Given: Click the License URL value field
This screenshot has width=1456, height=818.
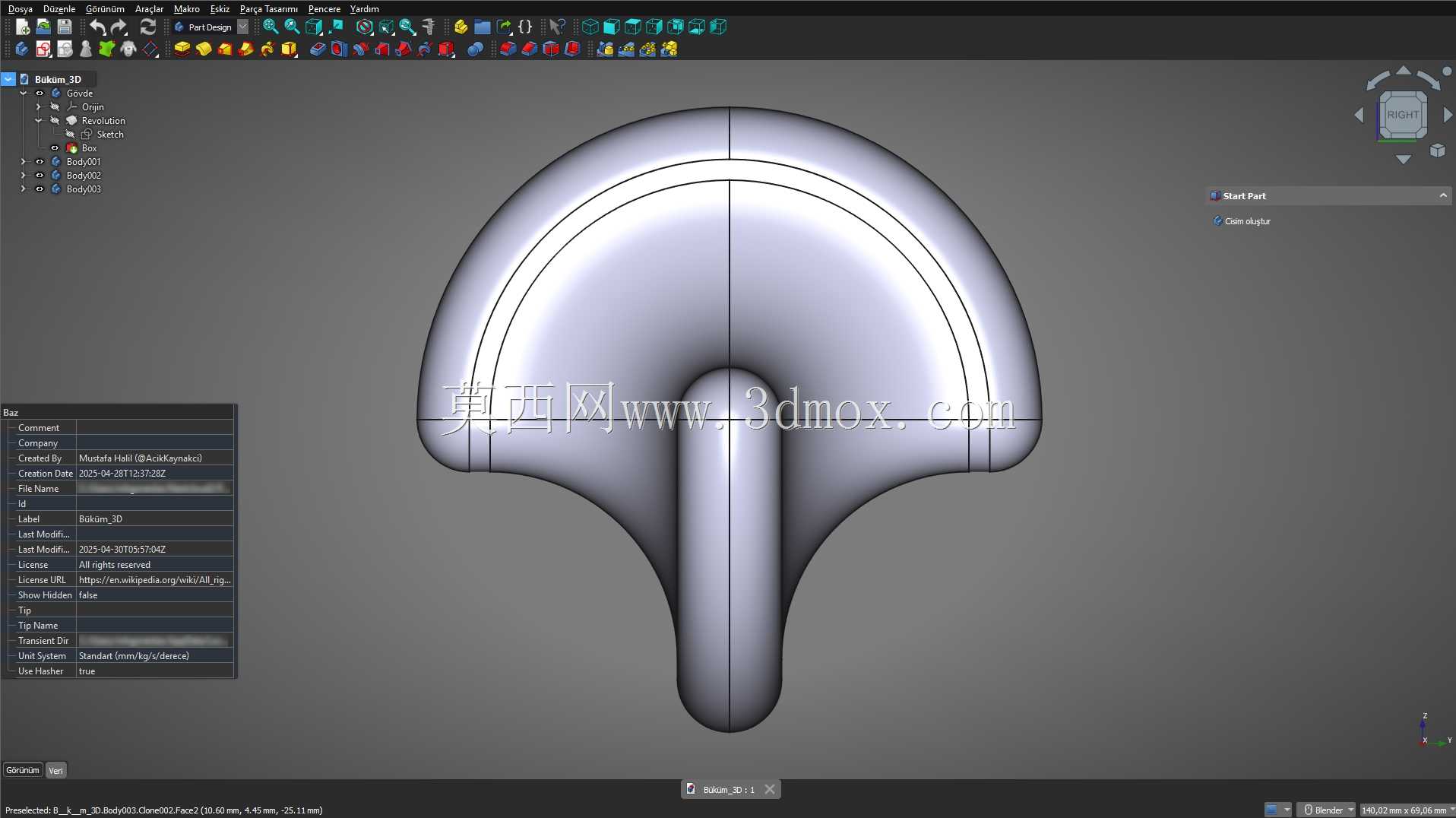Looking at the screenshot, I should 155,580.
